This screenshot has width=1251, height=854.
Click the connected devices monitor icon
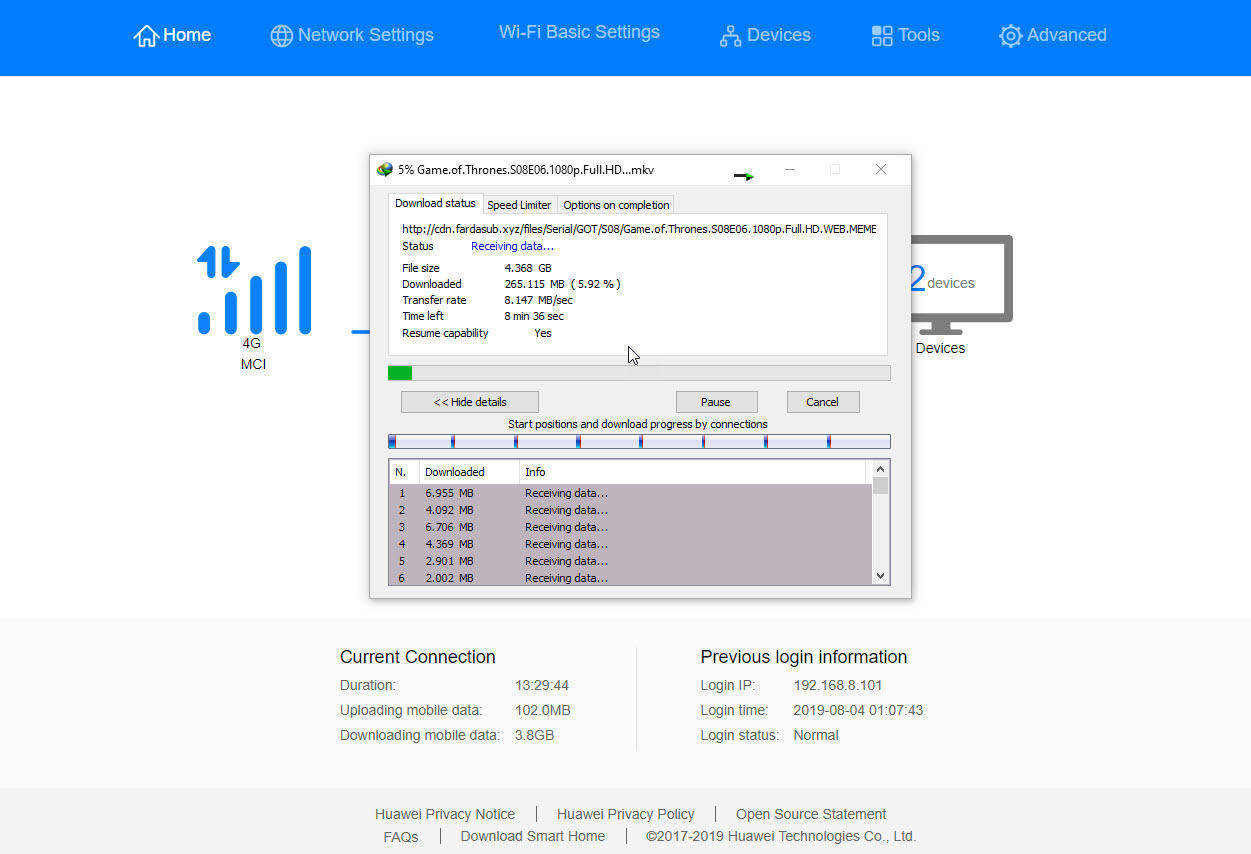pos(960,285)
